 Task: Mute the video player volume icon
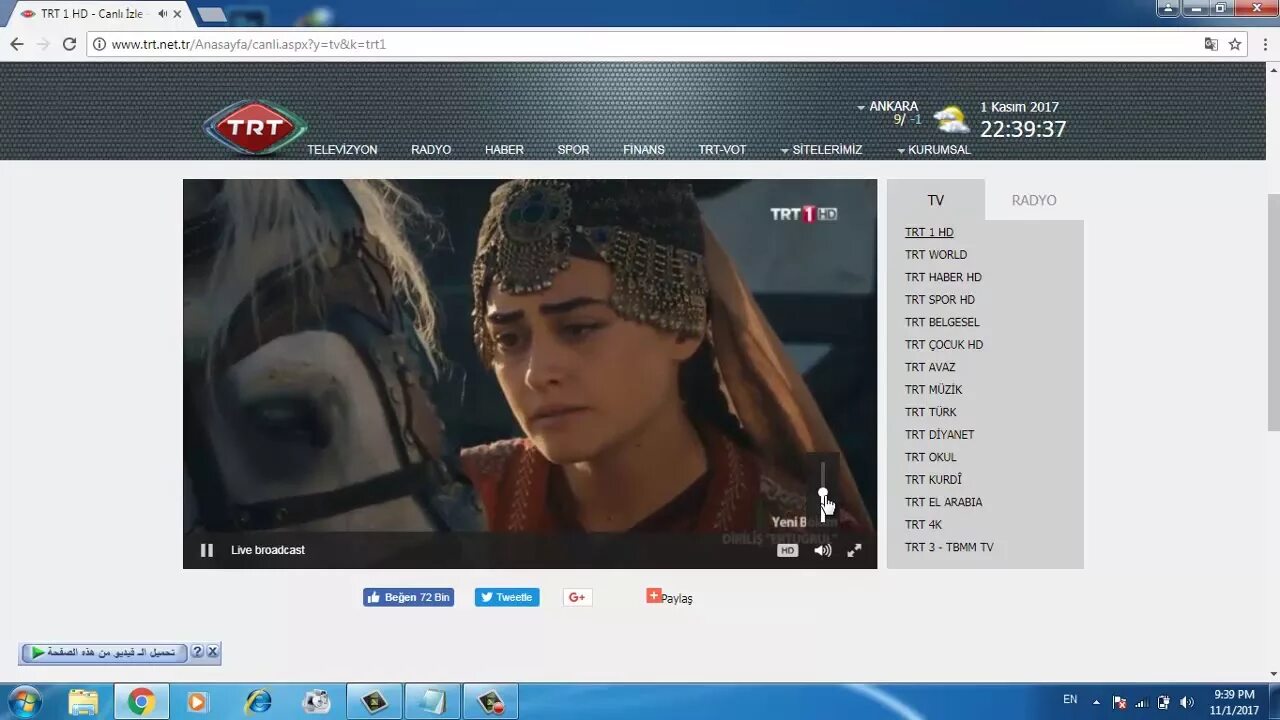click(x=822, y=550)
